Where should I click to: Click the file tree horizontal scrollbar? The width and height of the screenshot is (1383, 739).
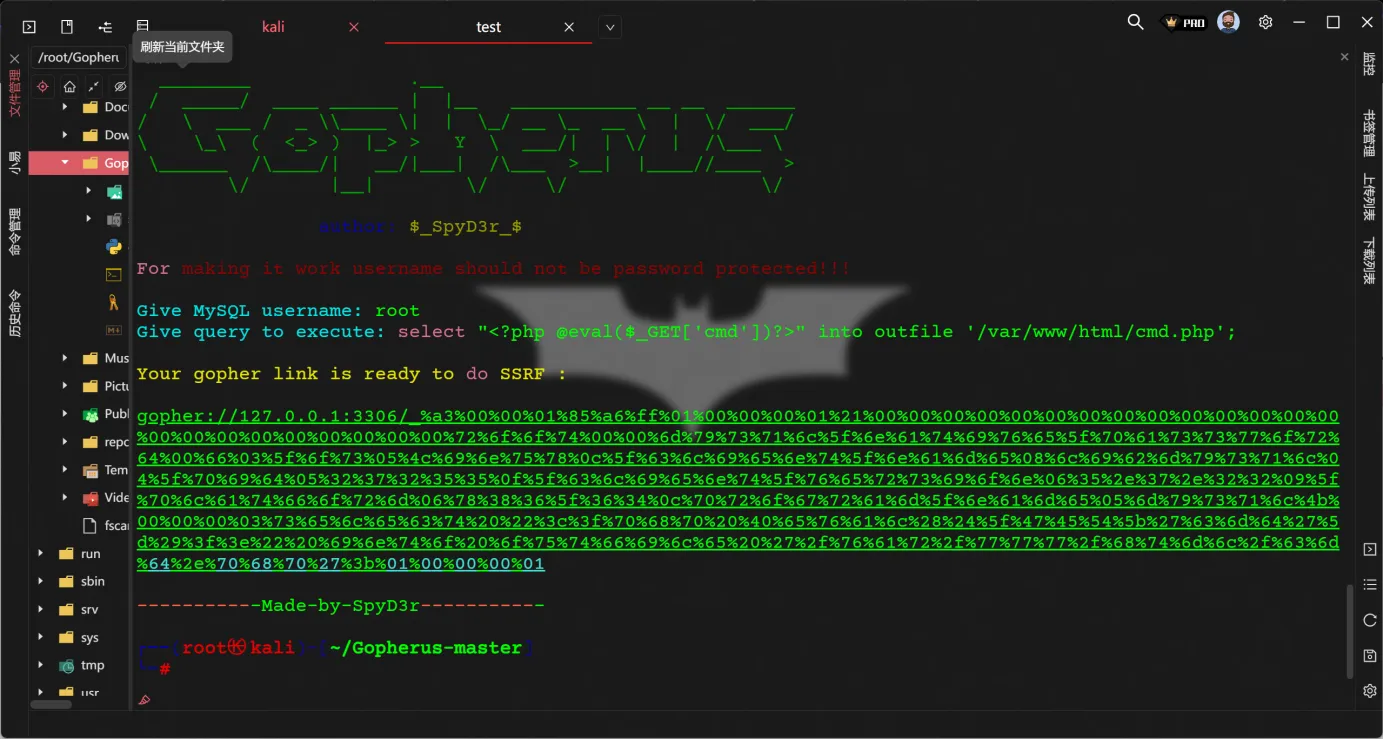(51, 704)
